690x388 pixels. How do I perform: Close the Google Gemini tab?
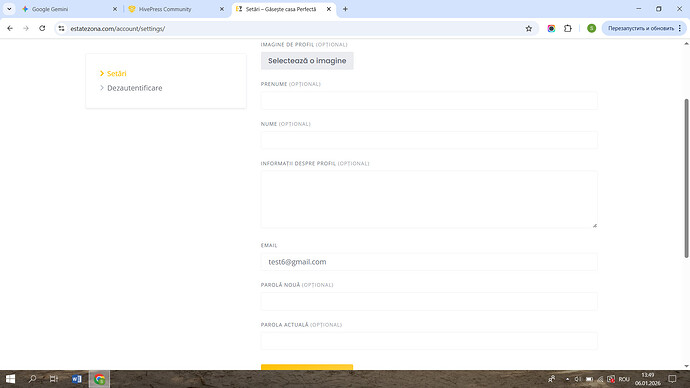point(115,9)
